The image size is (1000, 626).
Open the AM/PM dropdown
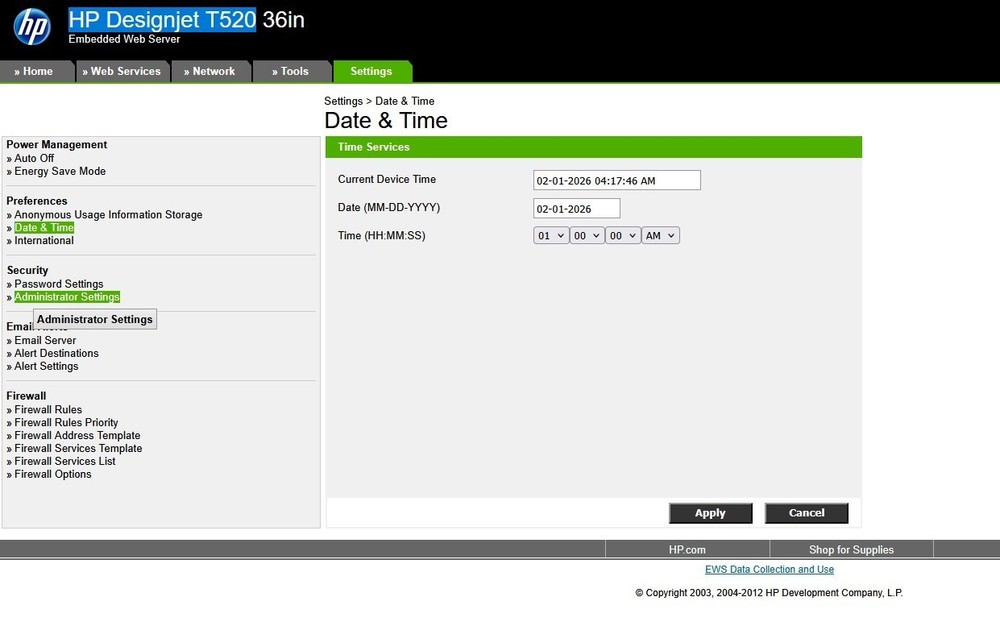pyautogui.click(x=661, y=236)
